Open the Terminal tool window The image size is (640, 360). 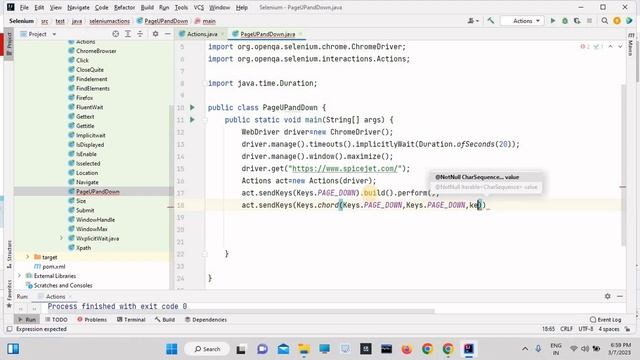131,320
